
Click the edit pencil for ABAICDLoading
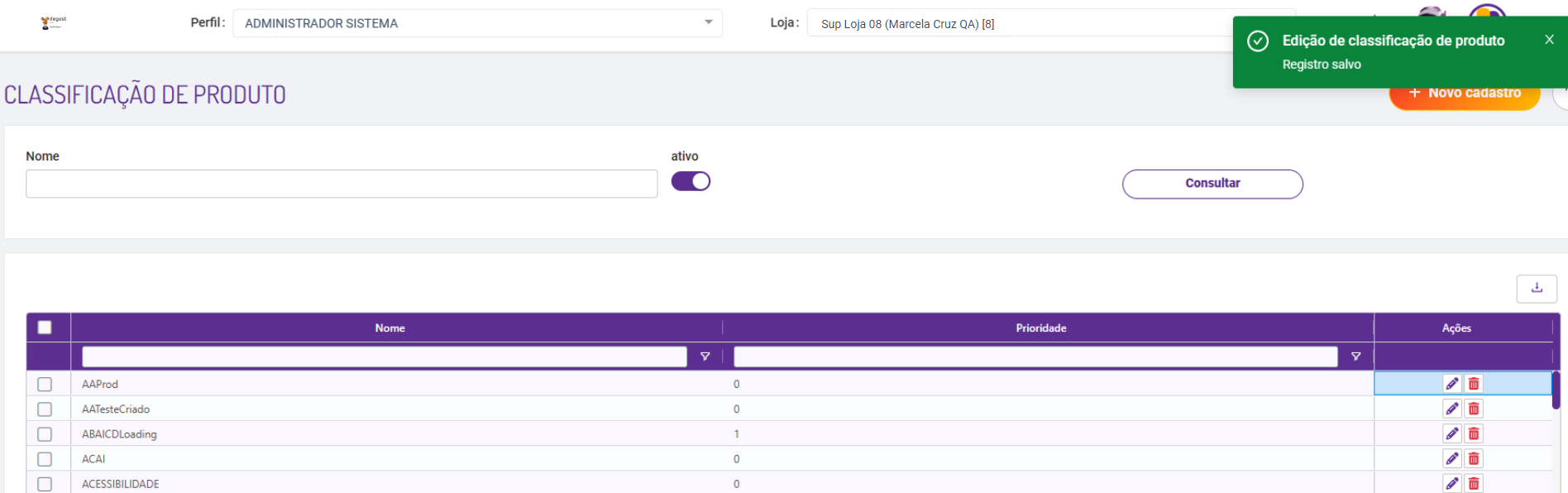point(1451,433)
